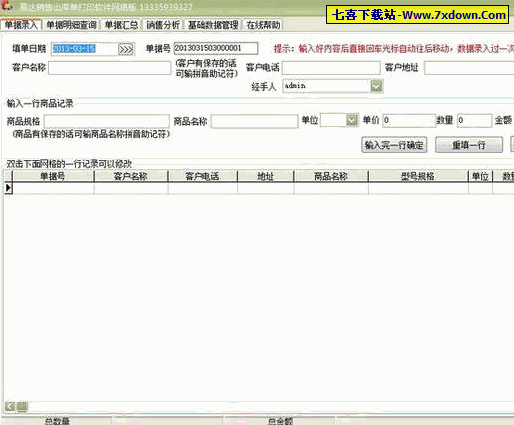Click the 商品名称 input field
The image size is (514, 425).
254,121
